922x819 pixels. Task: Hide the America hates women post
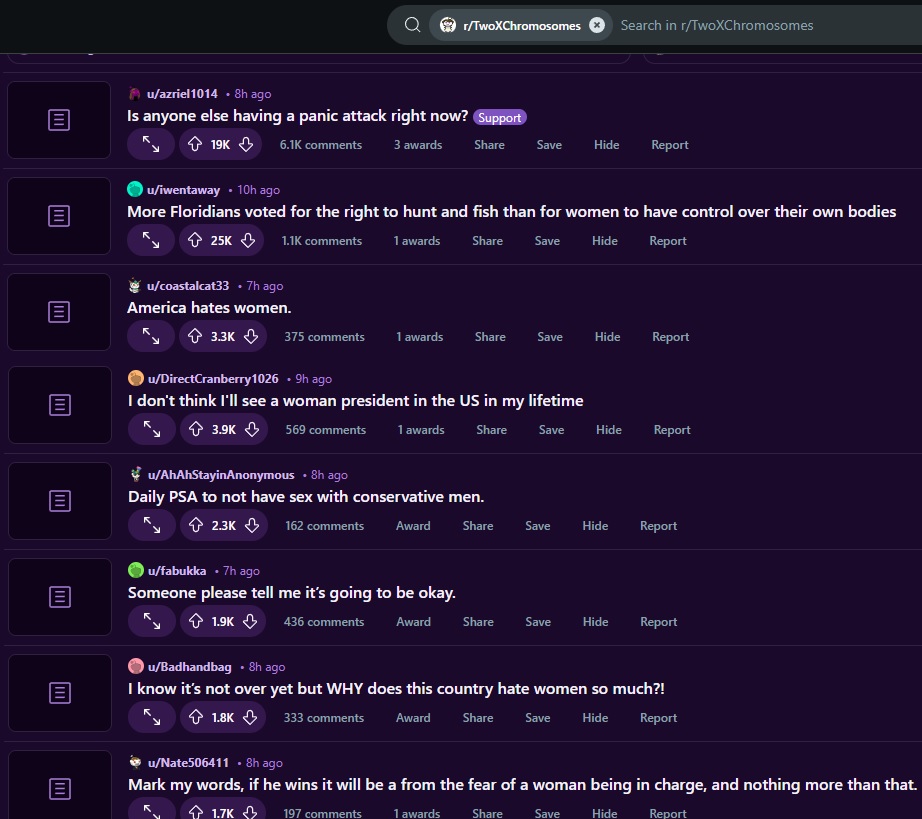click(x=607, y=337)
